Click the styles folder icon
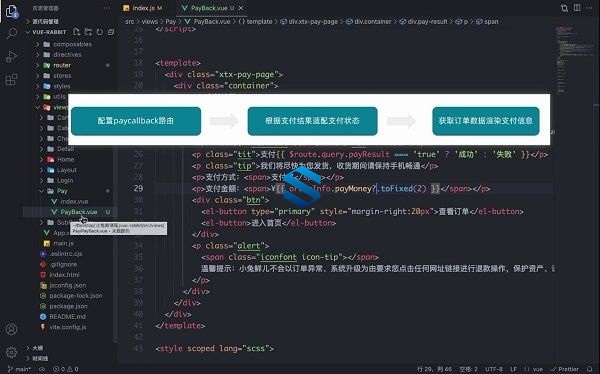This screenshot has height=374, width=600. click(47, 86)
